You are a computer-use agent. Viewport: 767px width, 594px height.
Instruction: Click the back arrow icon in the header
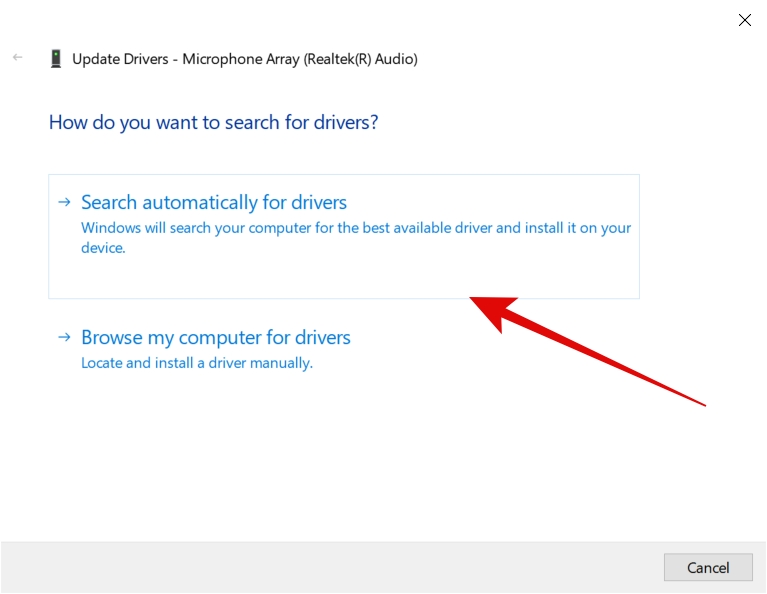click(18, 58)
